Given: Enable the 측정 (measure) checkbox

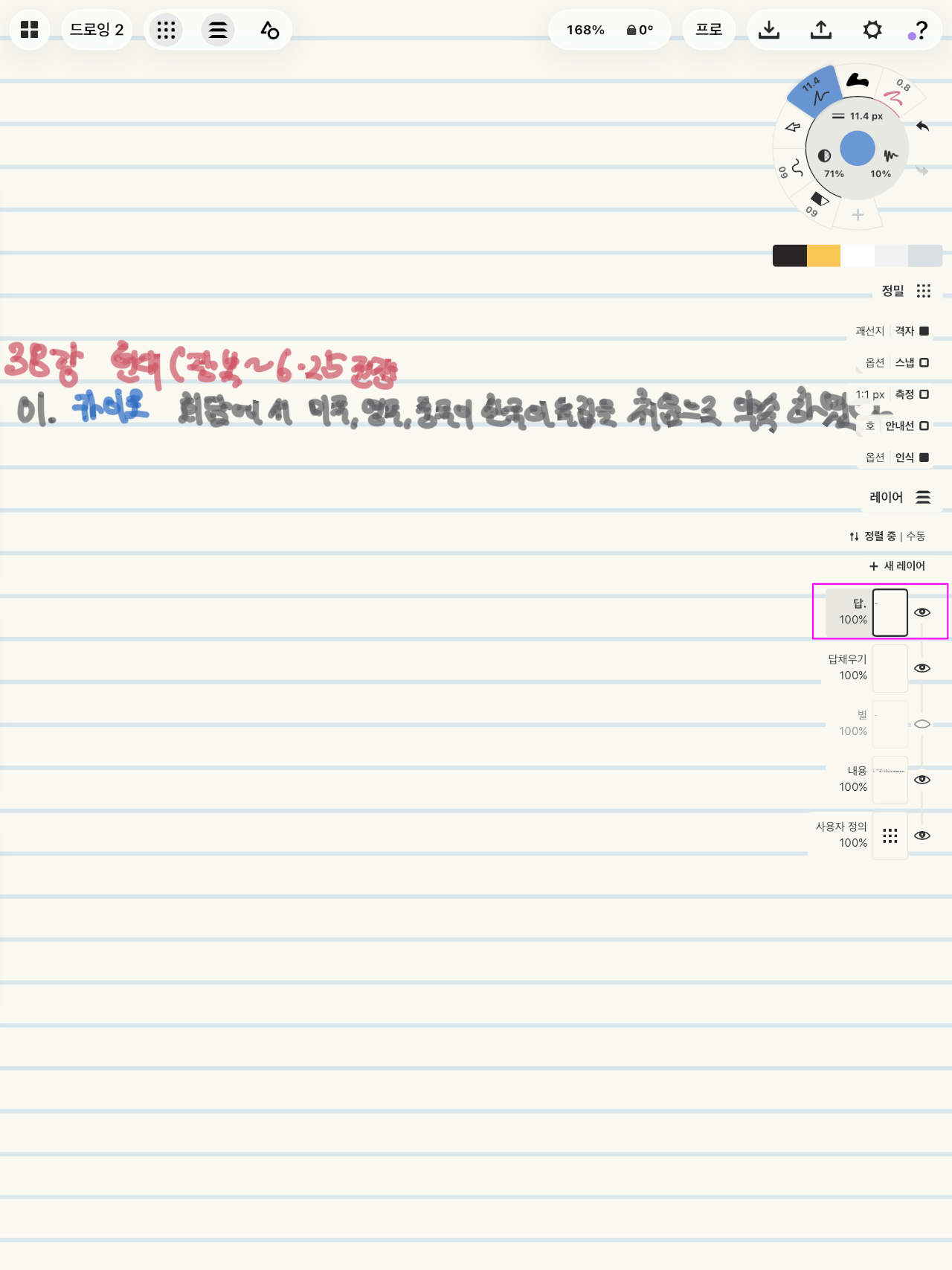Looking at the screenshot, I should point(924,394).
